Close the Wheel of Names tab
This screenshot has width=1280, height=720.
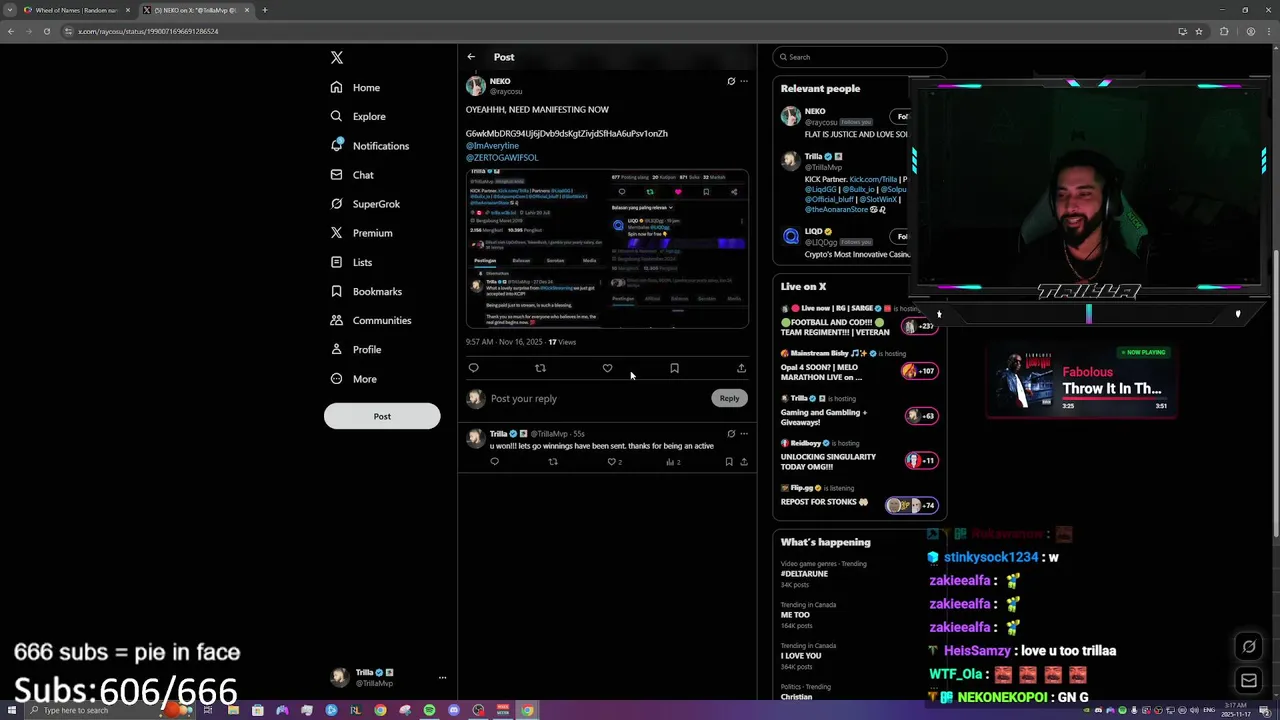pos(128,10)
